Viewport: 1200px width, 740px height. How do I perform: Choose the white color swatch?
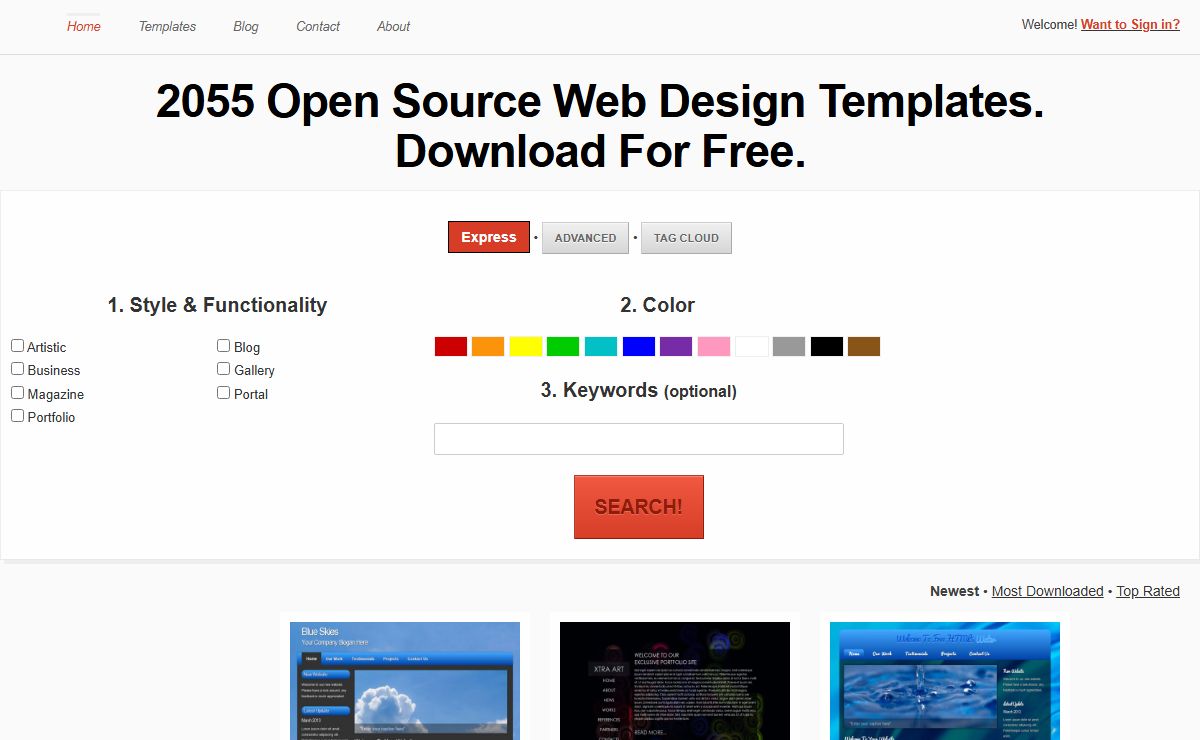click(752, 346)
